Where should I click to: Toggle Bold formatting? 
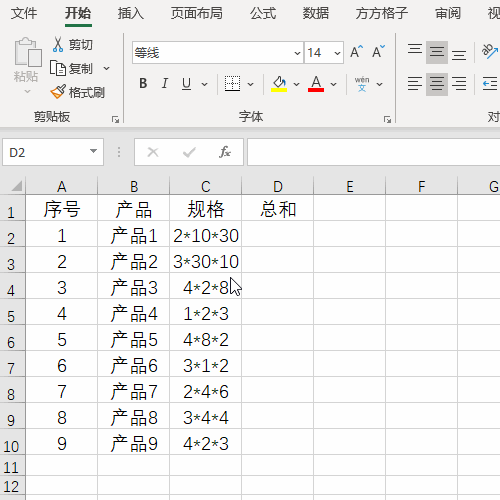[143, 84]
